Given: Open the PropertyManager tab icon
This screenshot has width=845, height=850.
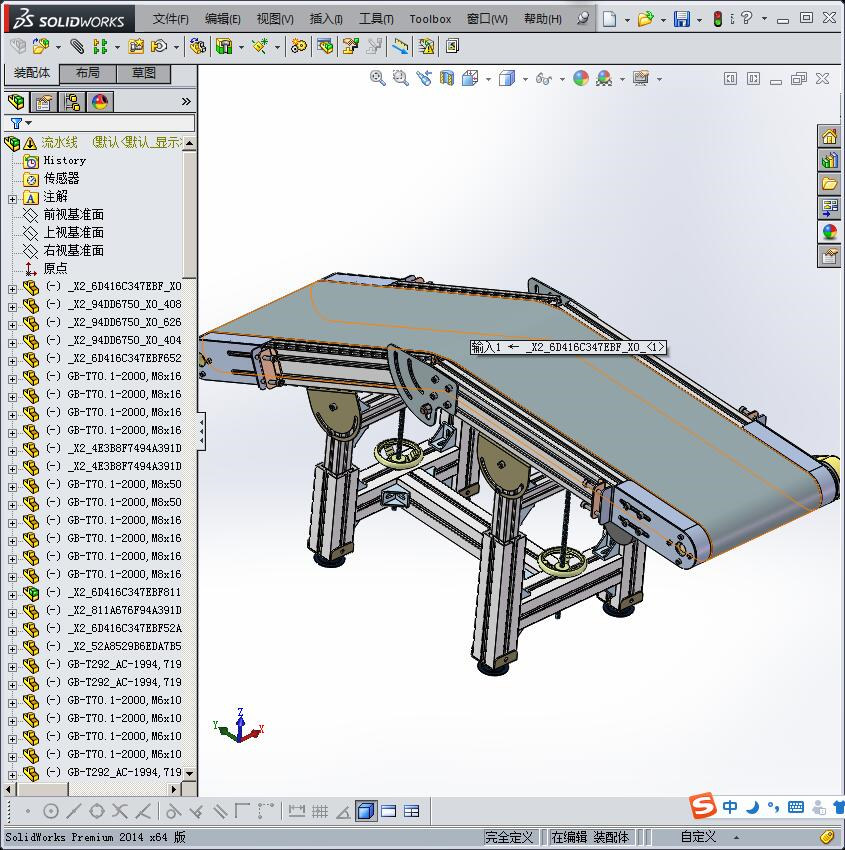Looking at the screenshot, I should point(44,102).
